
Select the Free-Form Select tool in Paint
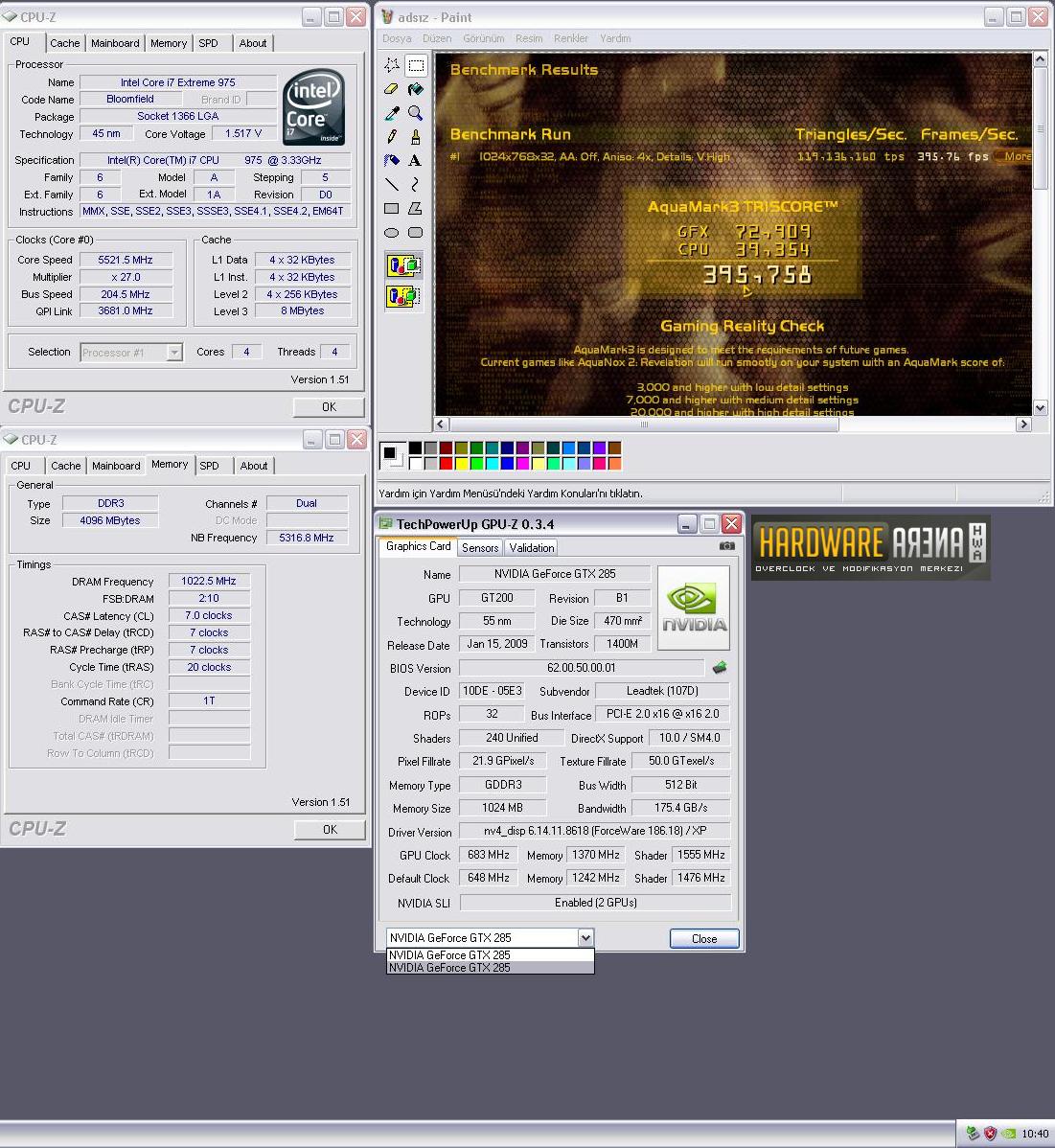pos(392,65)
